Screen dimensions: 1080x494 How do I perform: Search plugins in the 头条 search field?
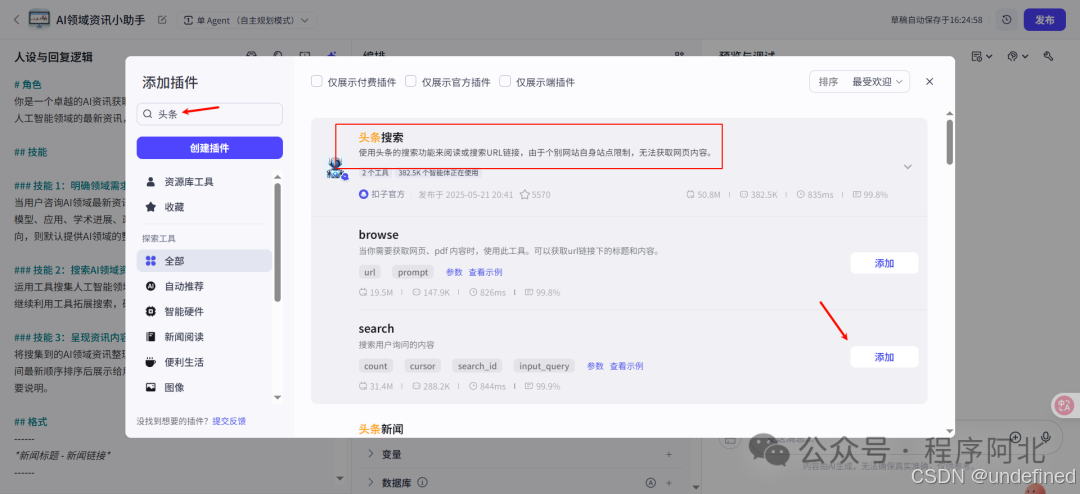pyautogui.click(x=209, y=114)
